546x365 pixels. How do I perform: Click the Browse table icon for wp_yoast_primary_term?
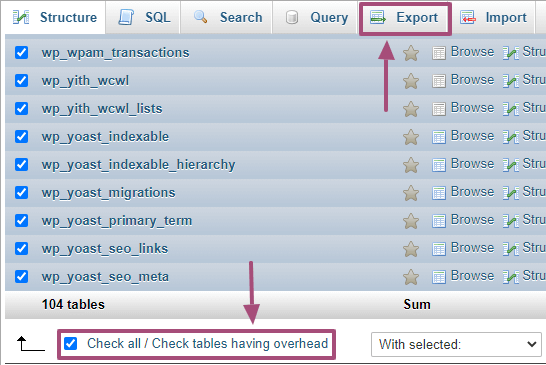click(439, 221)
